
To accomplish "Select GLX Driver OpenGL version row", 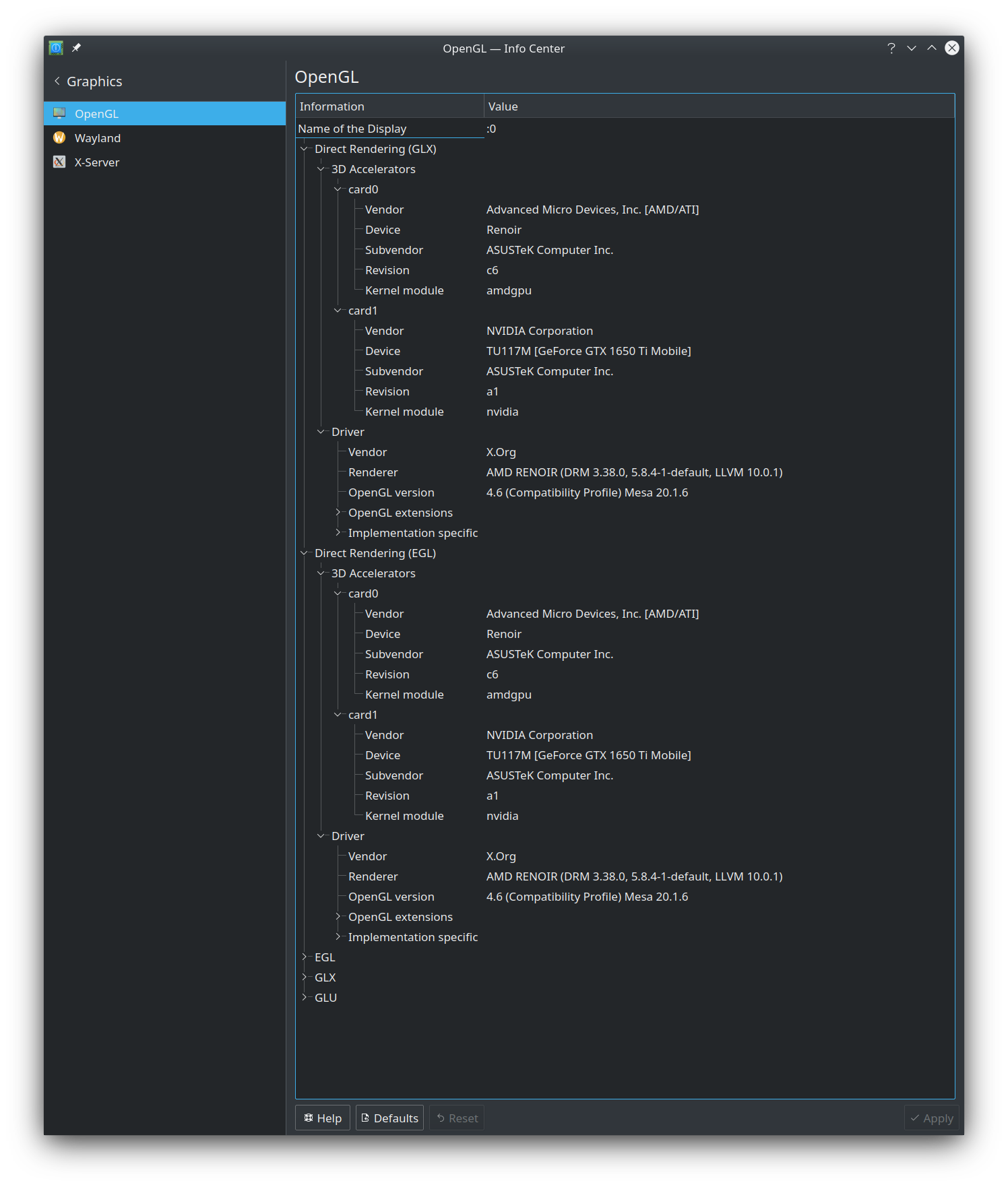I will coord(625,492).
